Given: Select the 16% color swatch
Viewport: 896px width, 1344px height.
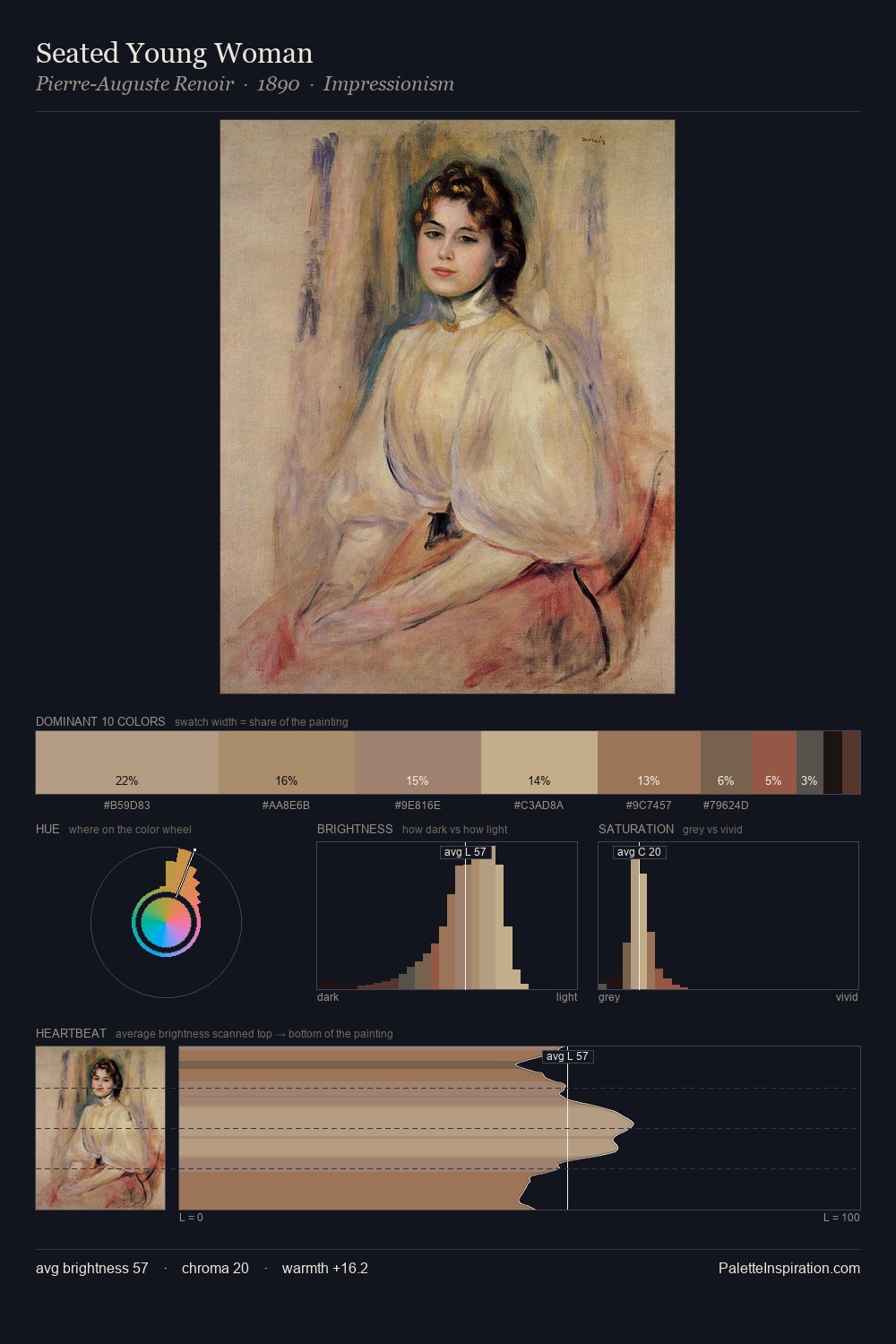Looking at the screenshot, I should 287,762.
